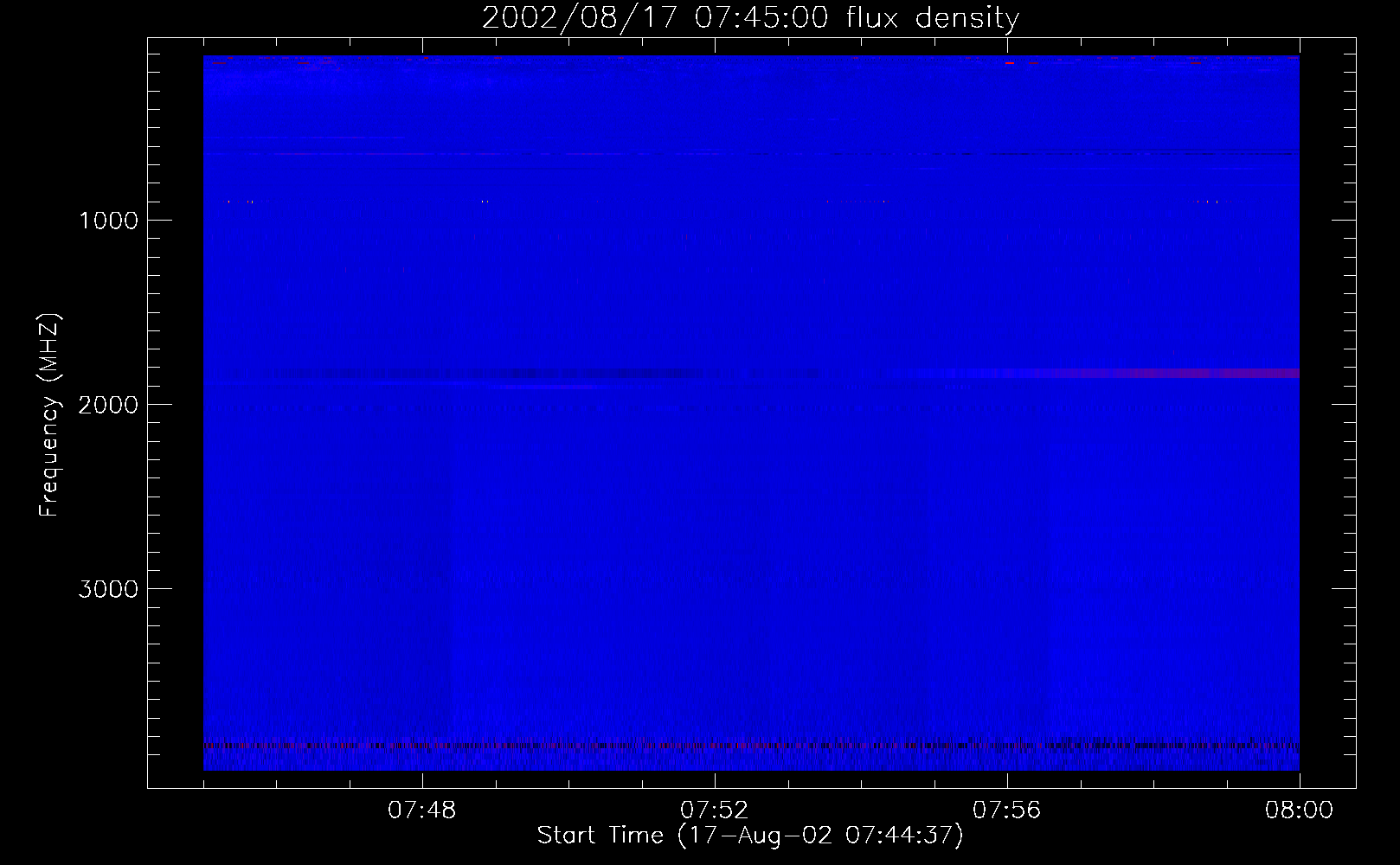This screenshot has width=1400, height=865.
Task: Click the "07:52" time tick label
Action: tap(715, 811)
